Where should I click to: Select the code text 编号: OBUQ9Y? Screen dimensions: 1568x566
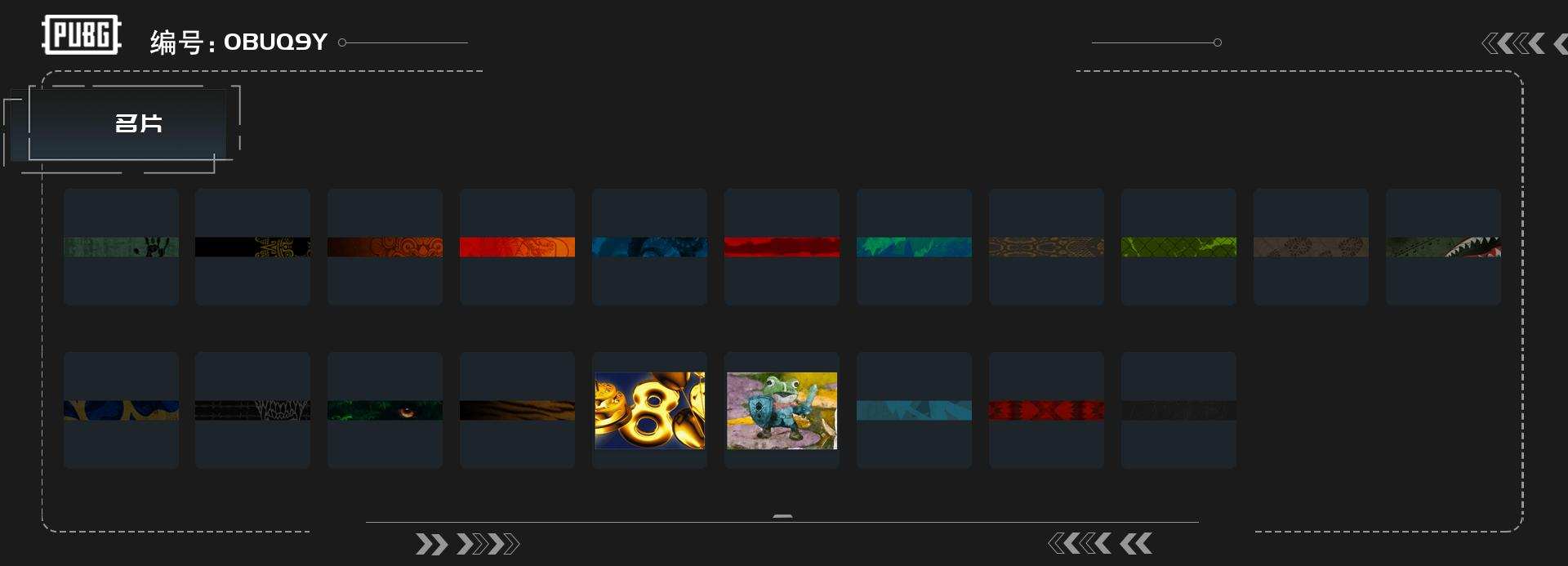point(238,42)
